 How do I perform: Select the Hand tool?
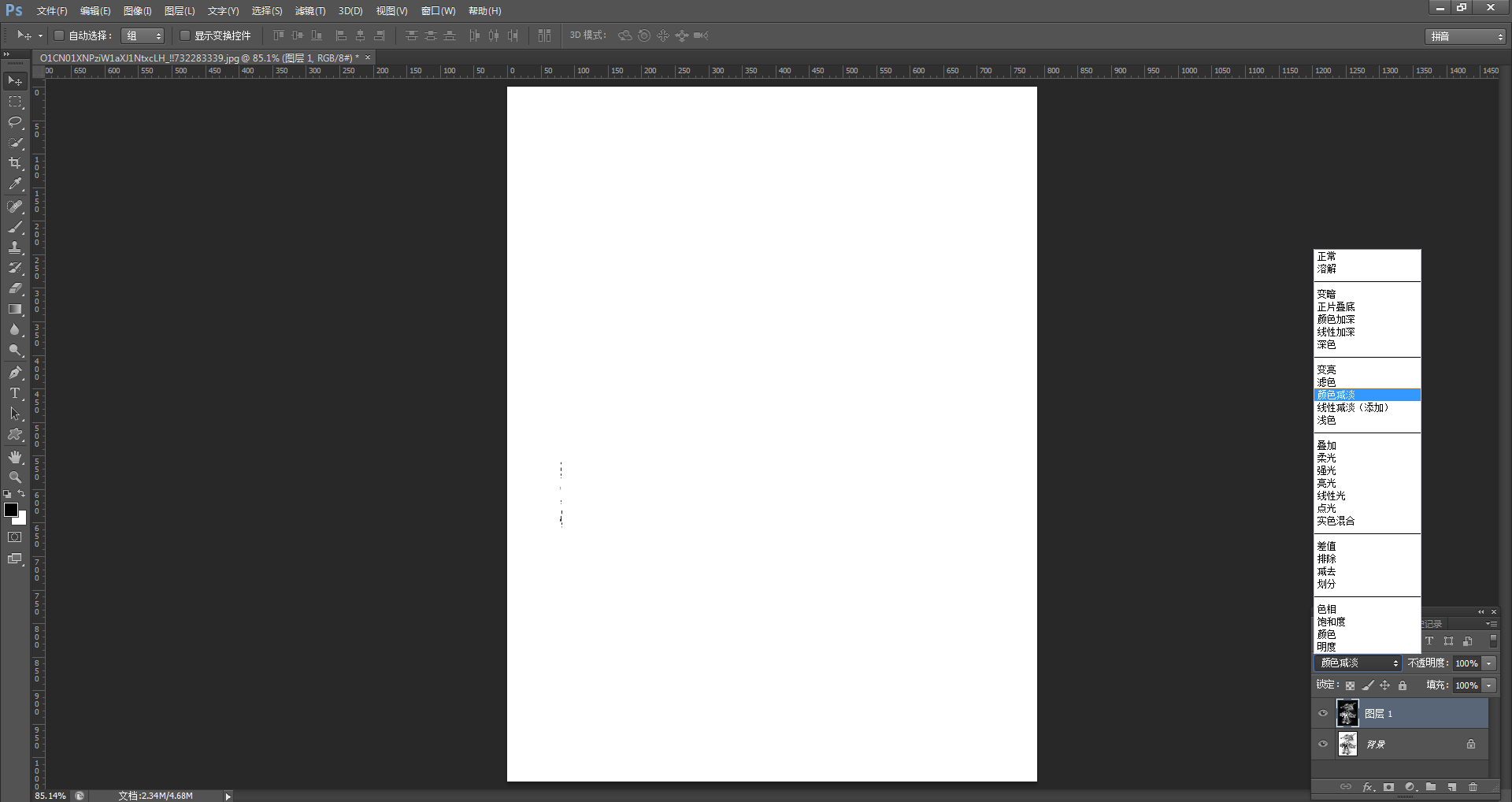pyautogui.click(x=15, y=457)
